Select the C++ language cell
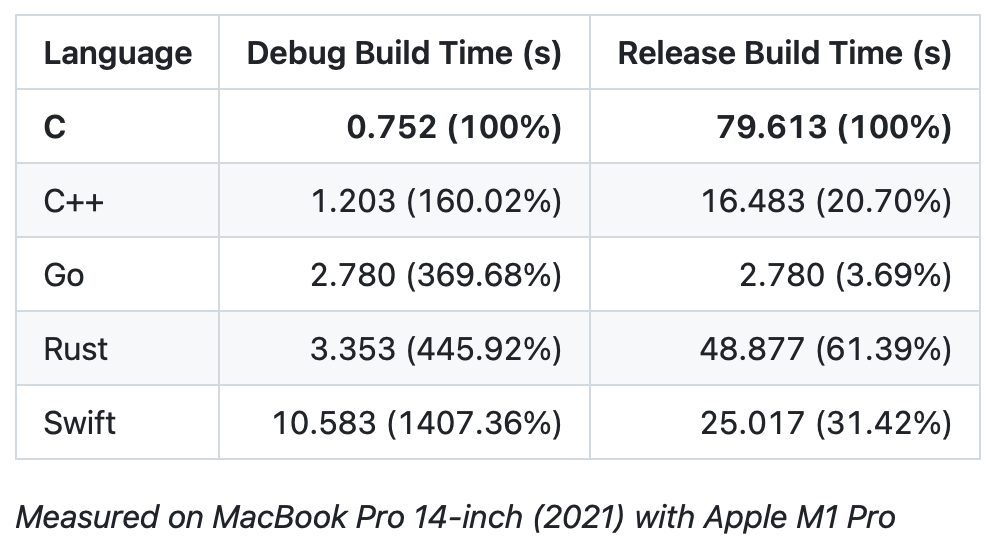 [x=74, y=201]
